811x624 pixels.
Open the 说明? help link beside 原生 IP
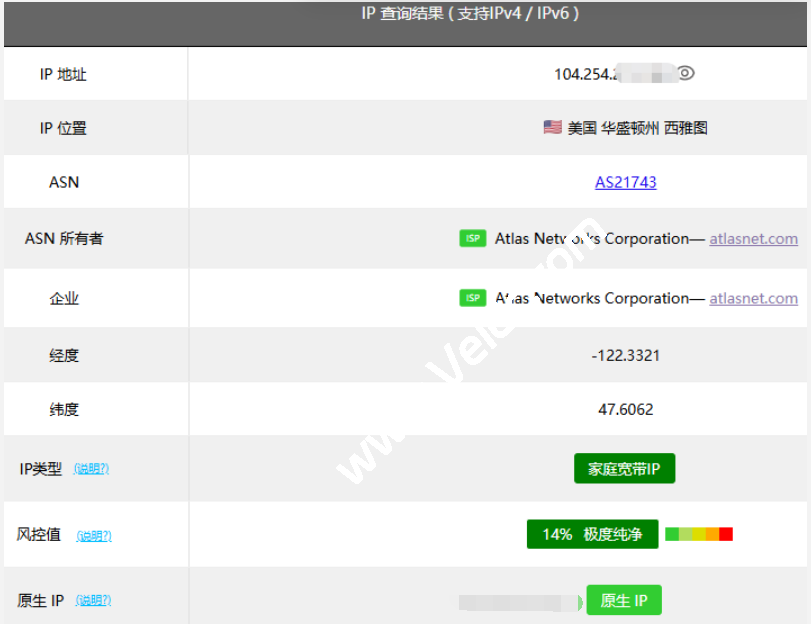pos(93,601)
